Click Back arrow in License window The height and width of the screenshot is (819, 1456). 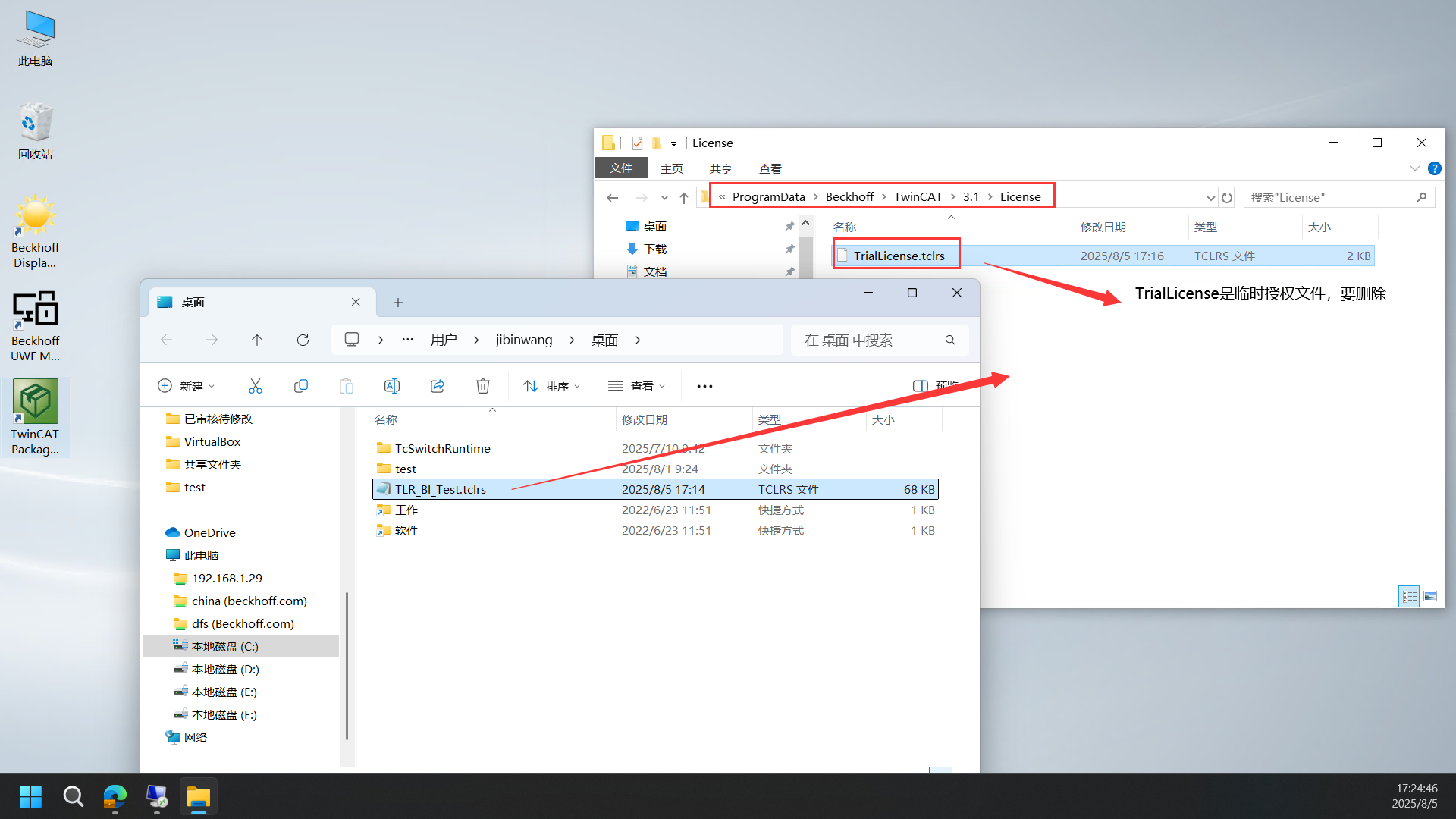click(613, 197)
